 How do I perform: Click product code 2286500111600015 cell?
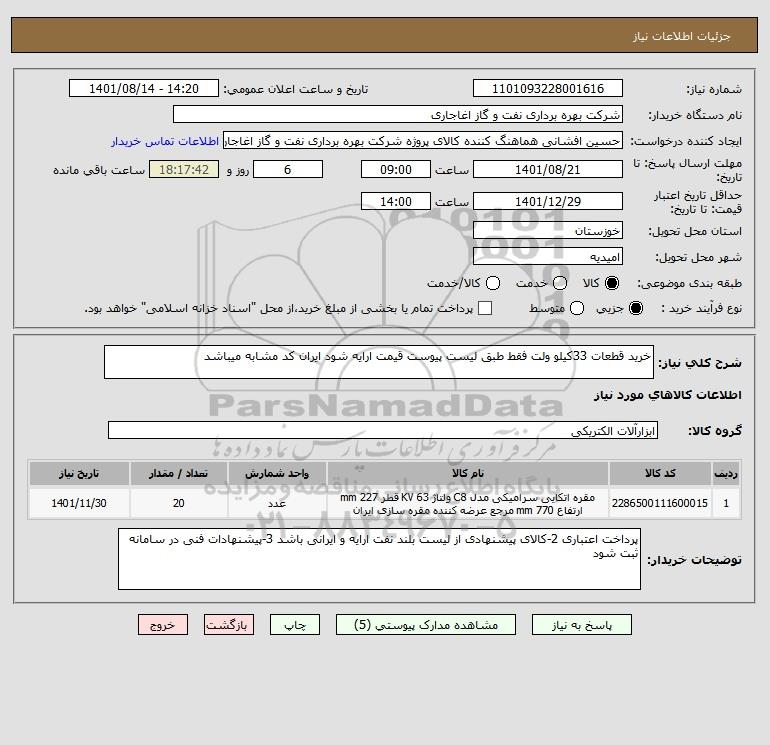tap(660, 503)
